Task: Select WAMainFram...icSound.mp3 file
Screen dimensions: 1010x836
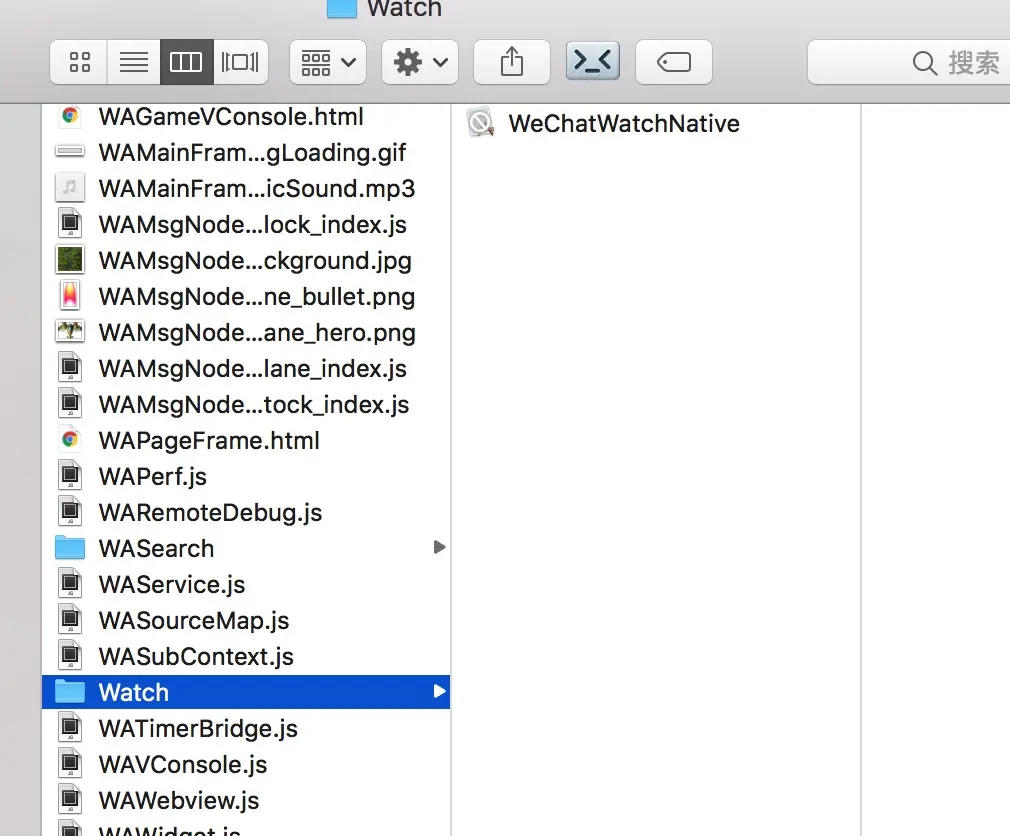Action: click(245, 189)
